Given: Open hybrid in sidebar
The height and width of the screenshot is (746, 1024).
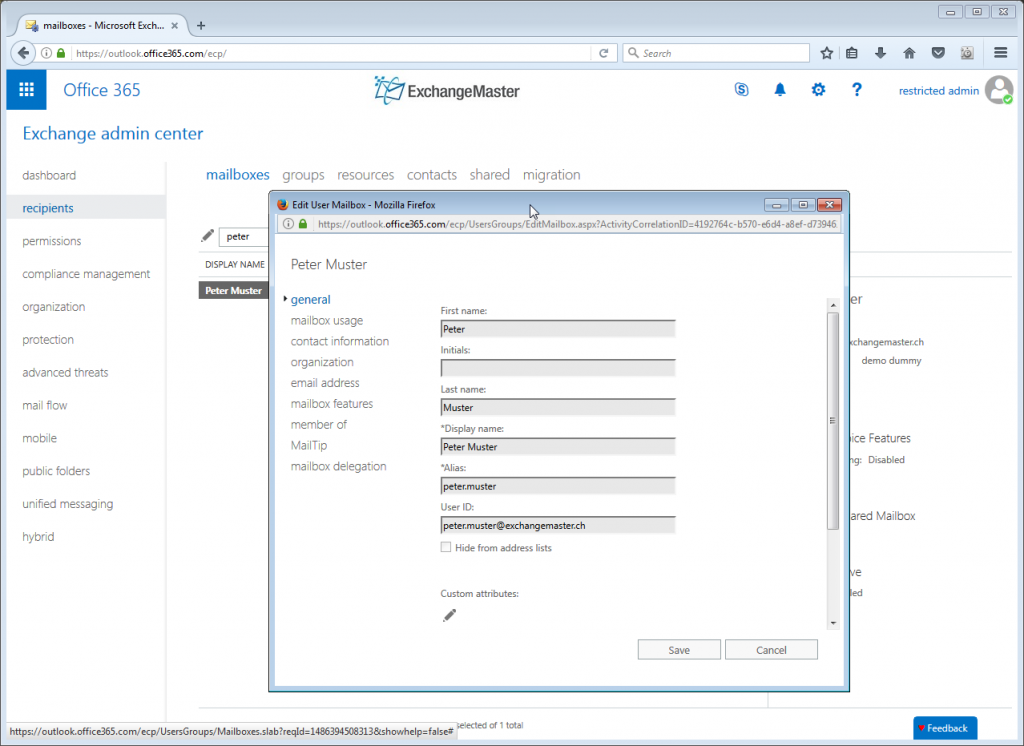Looking at the screenshot, I should [x=38, y=536].
